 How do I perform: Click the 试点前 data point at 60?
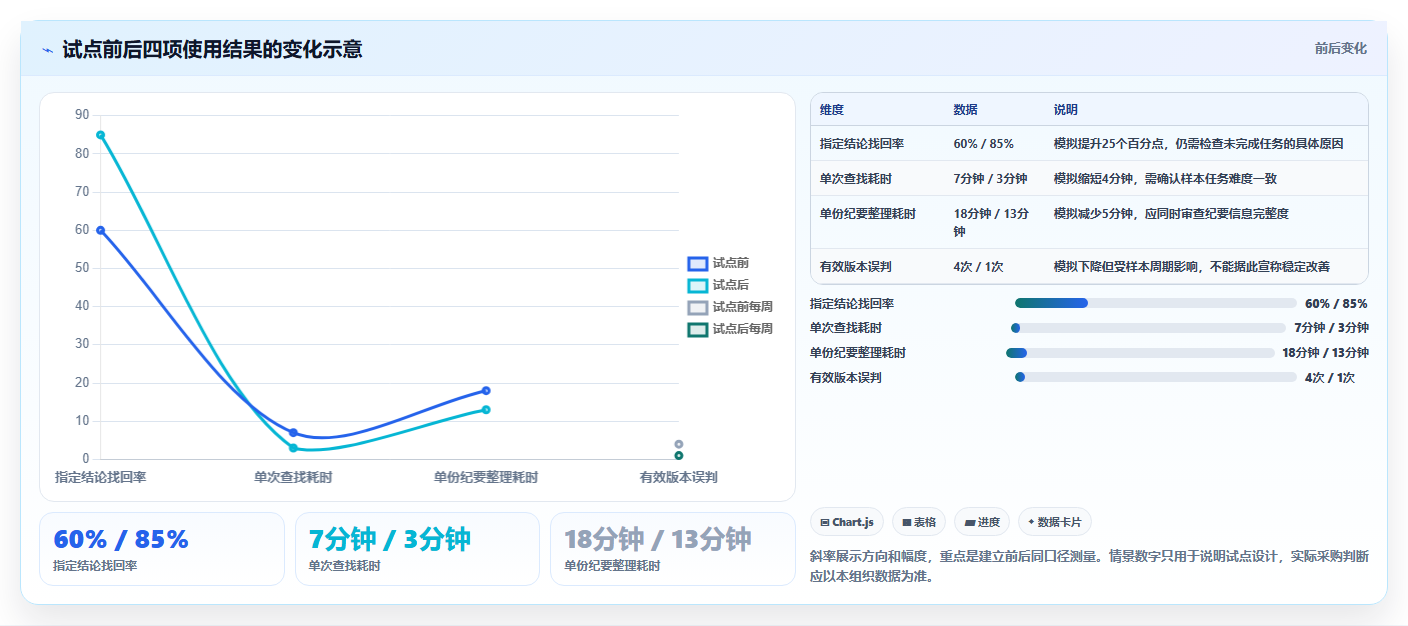[x=100, y=230]
